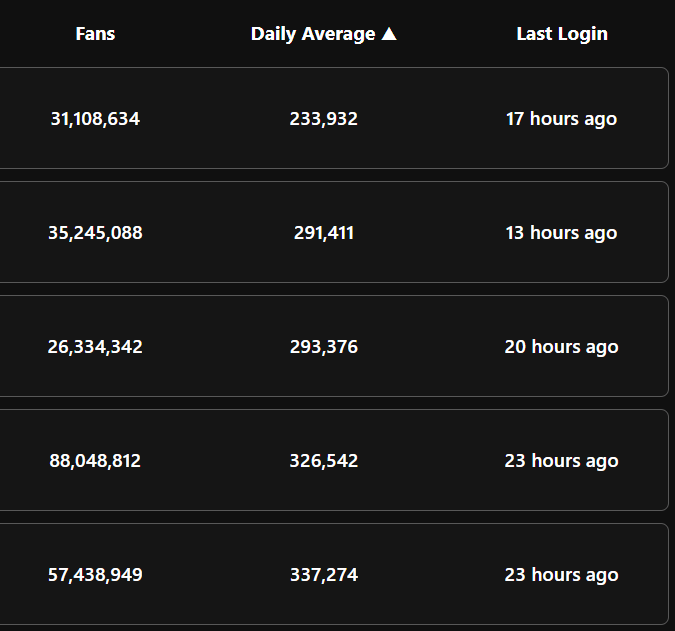This screenshot has width=675, height=631.
Task: Click 23 hours ago in the 57,438,949 row
Action: pyautogui.click(x=561, y=575)
